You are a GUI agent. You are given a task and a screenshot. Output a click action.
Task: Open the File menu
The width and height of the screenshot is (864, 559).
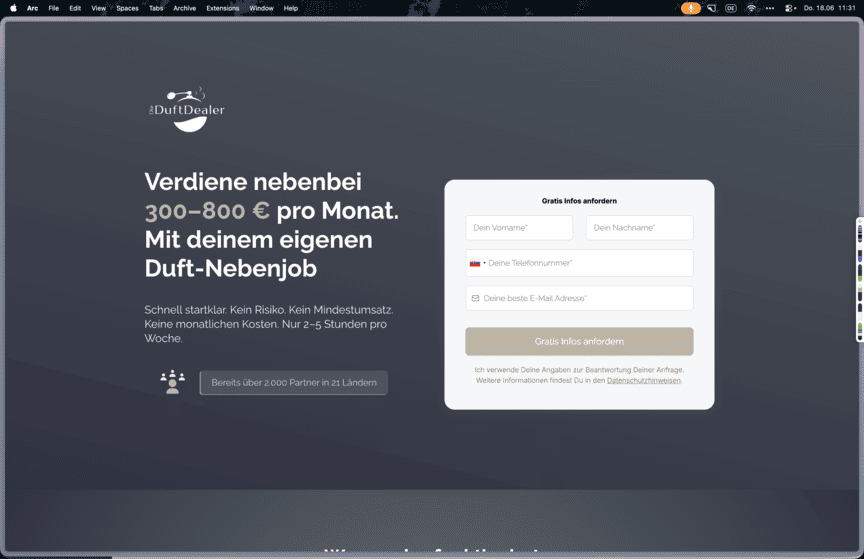pos(53,8)
